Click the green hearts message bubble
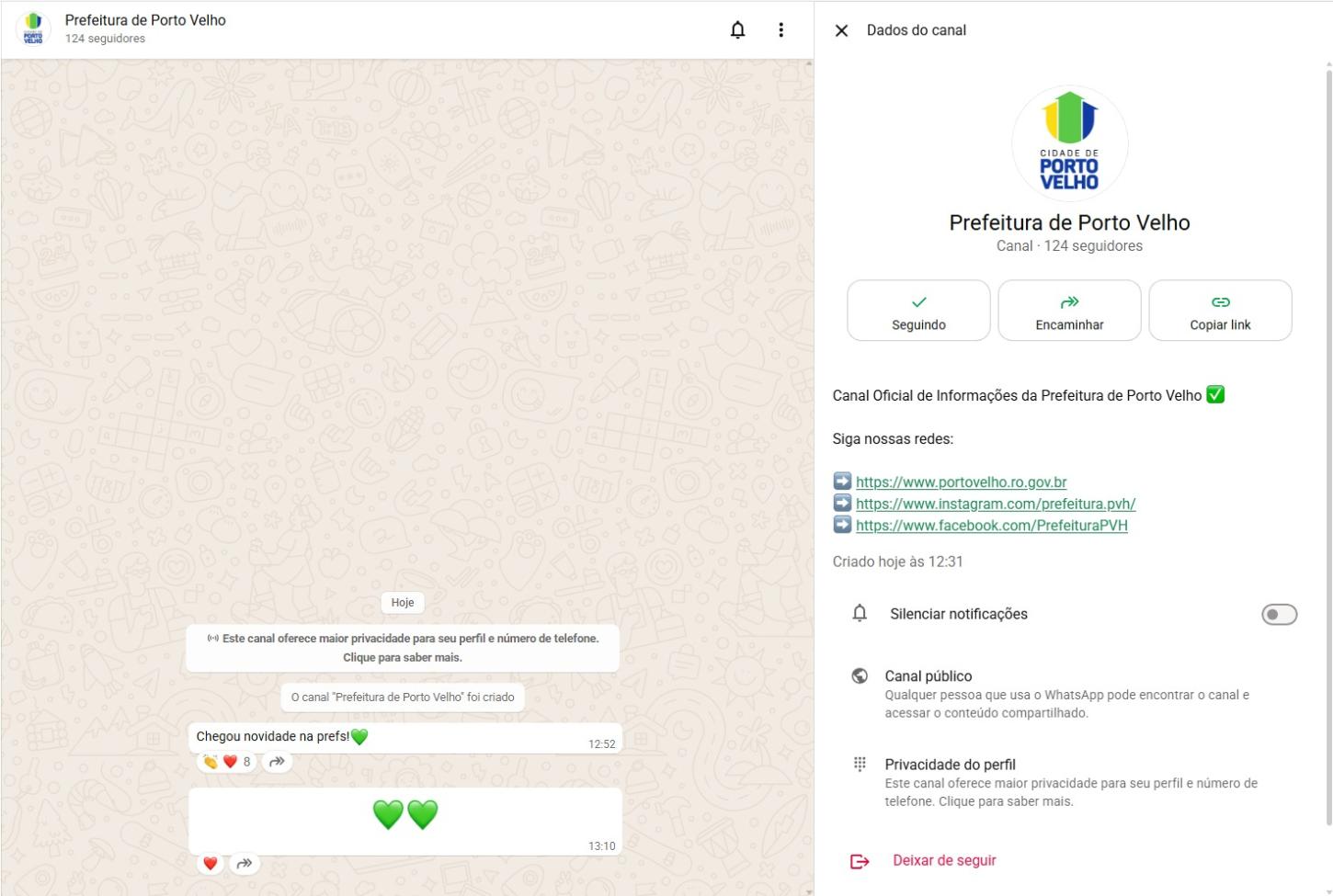Image resolution: width=1333 pixels, height=896 pixels. click(405, 821)
